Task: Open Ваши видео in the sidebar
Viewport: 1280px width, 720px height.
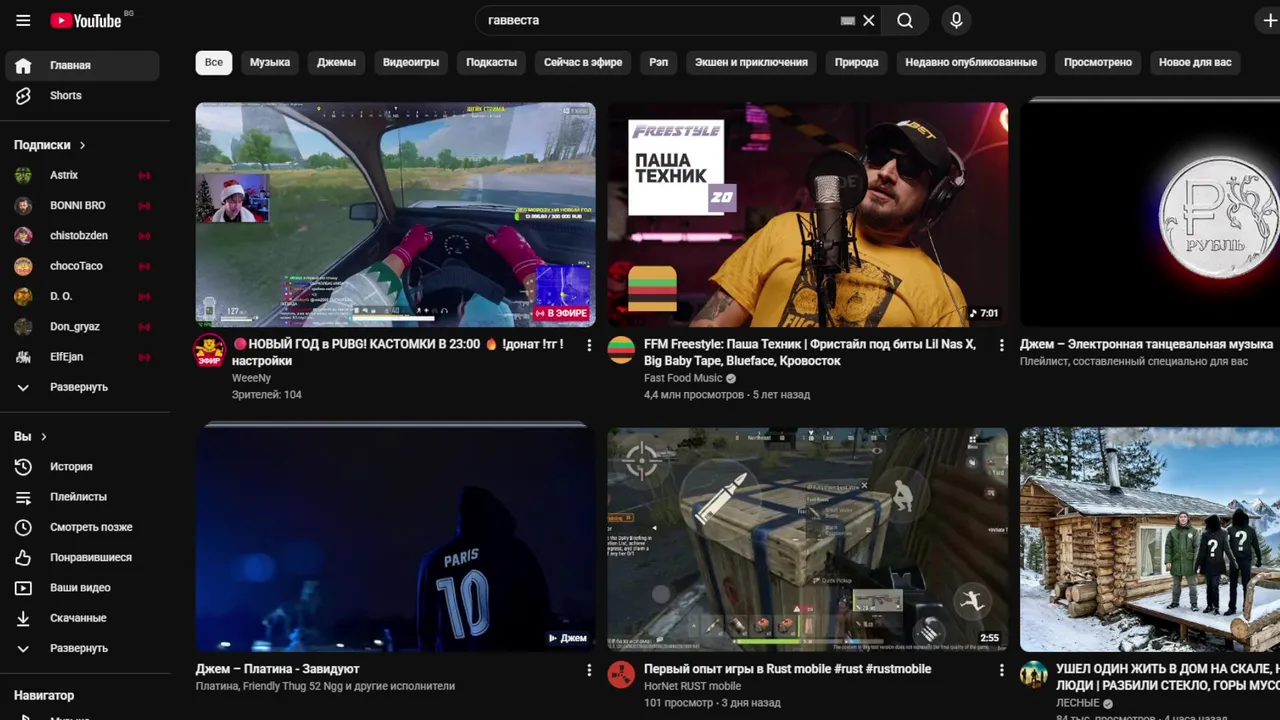Action: pos(81,588)
